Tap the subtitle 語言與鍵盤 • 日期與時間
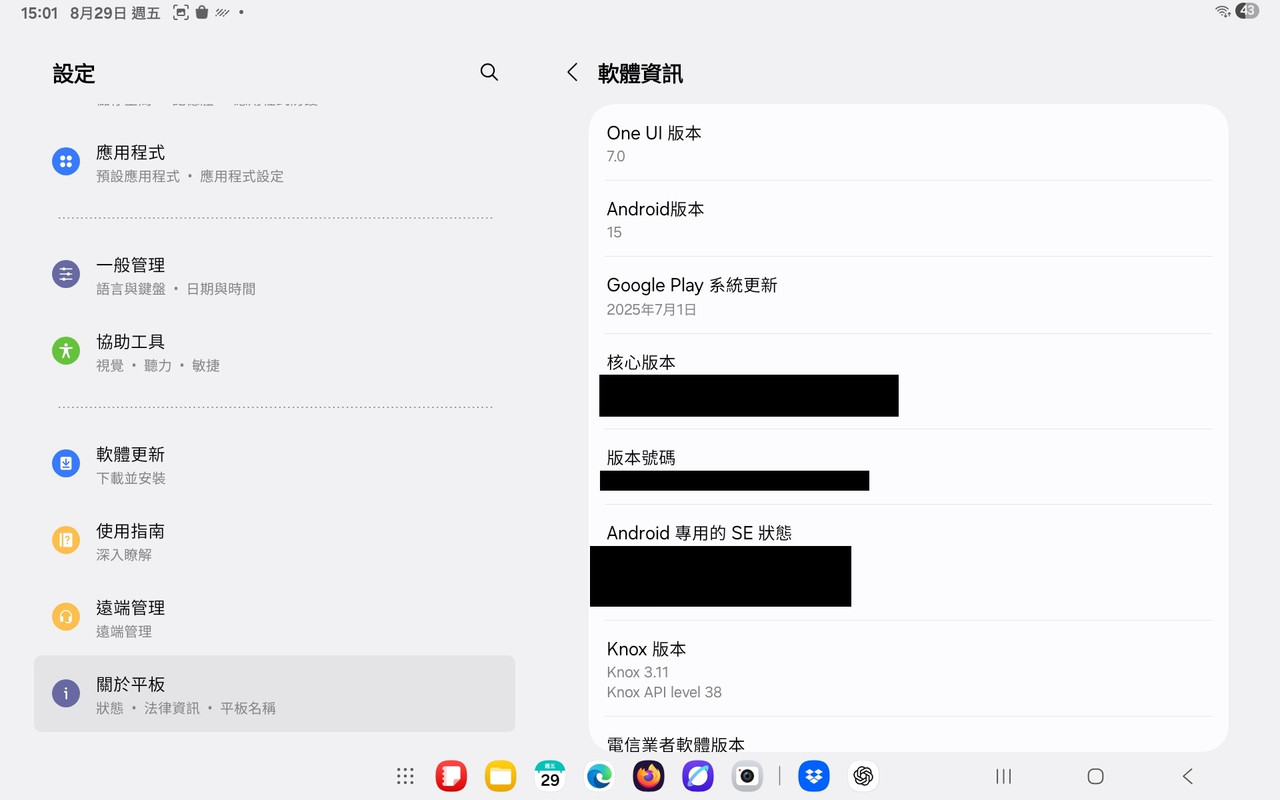The width and height of the screenshot is (1280, 800). [176, 289]
